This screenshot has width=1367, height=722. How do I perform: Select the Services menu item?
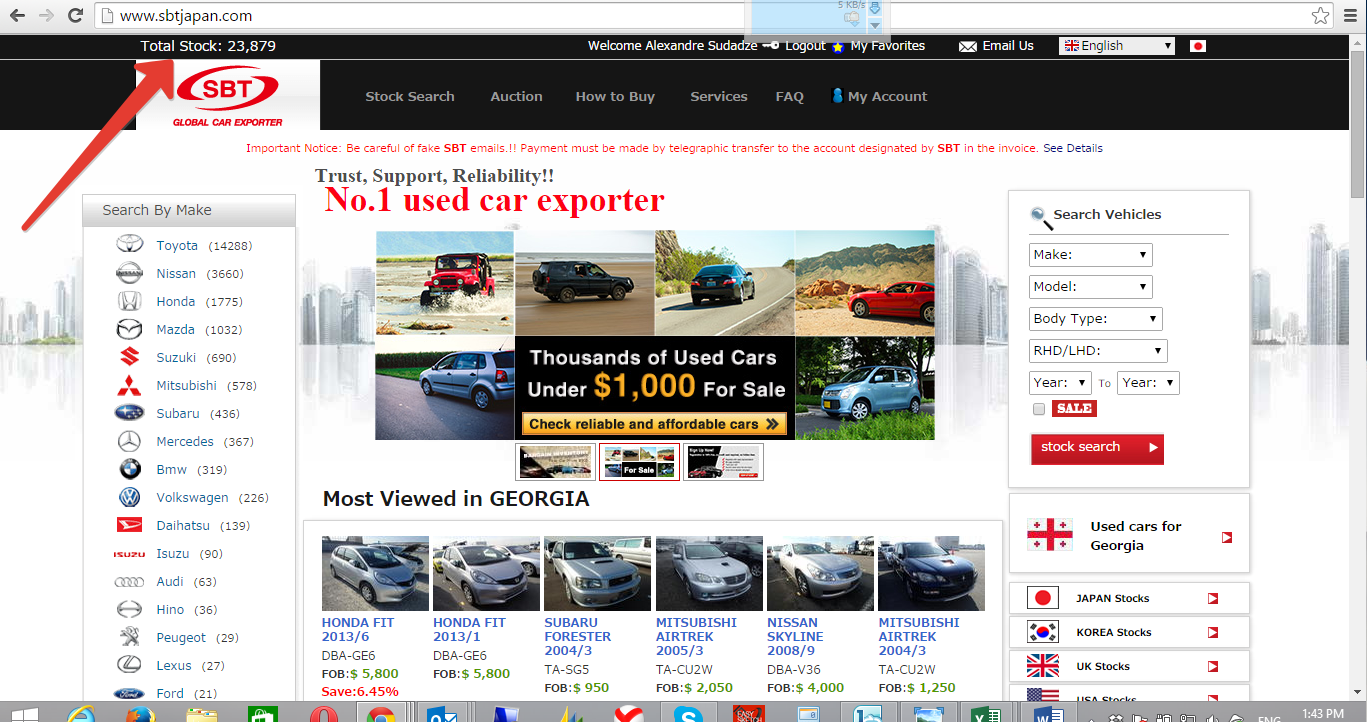pyautogui.click(x=719, y=97)
